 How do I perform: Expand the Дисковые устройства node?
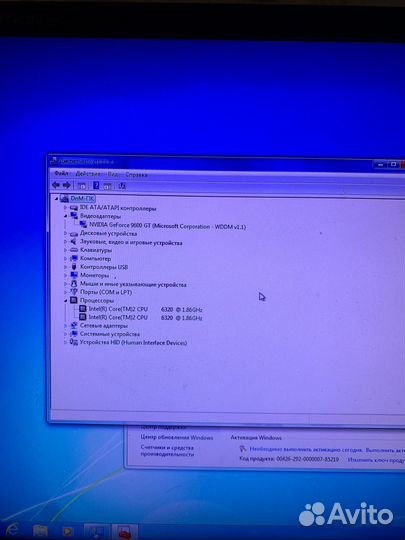pyautogui.click(x=65, y=233)
